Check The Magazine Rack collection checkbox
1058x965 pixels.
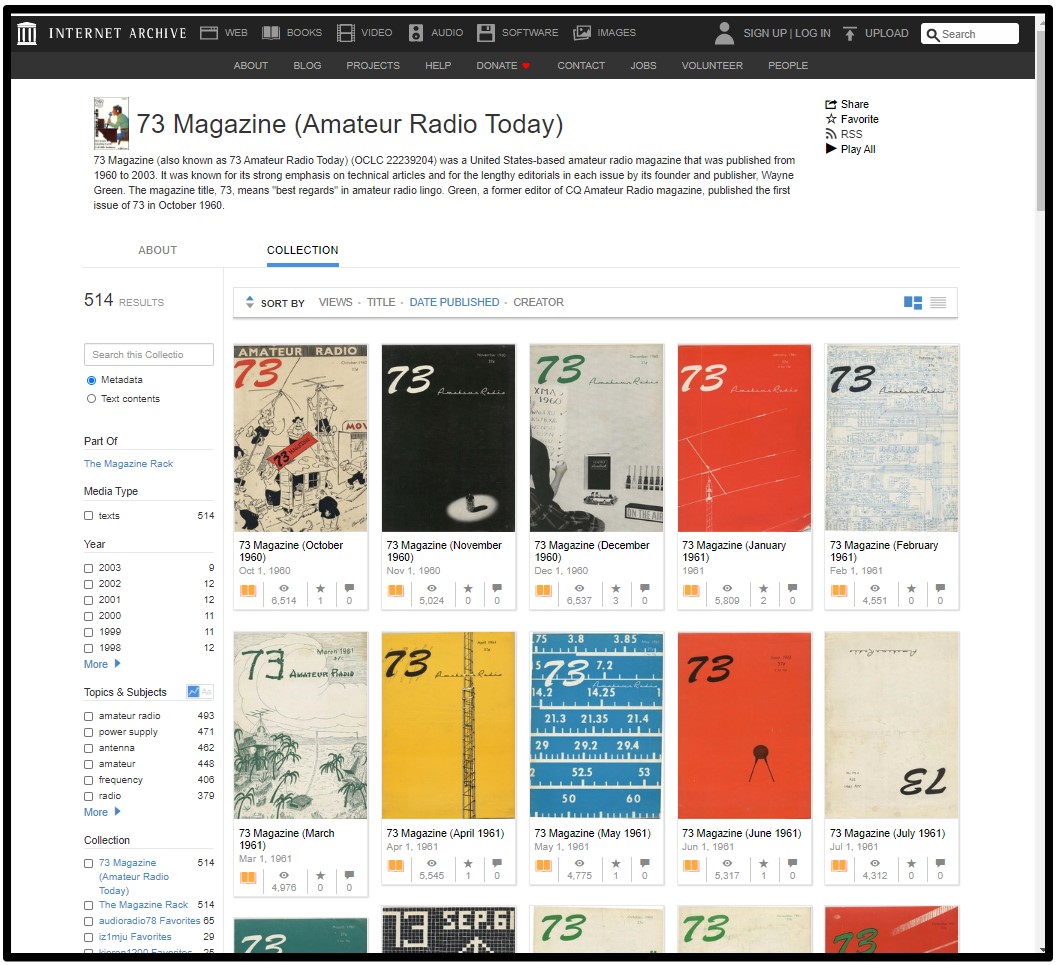point(88,906)
